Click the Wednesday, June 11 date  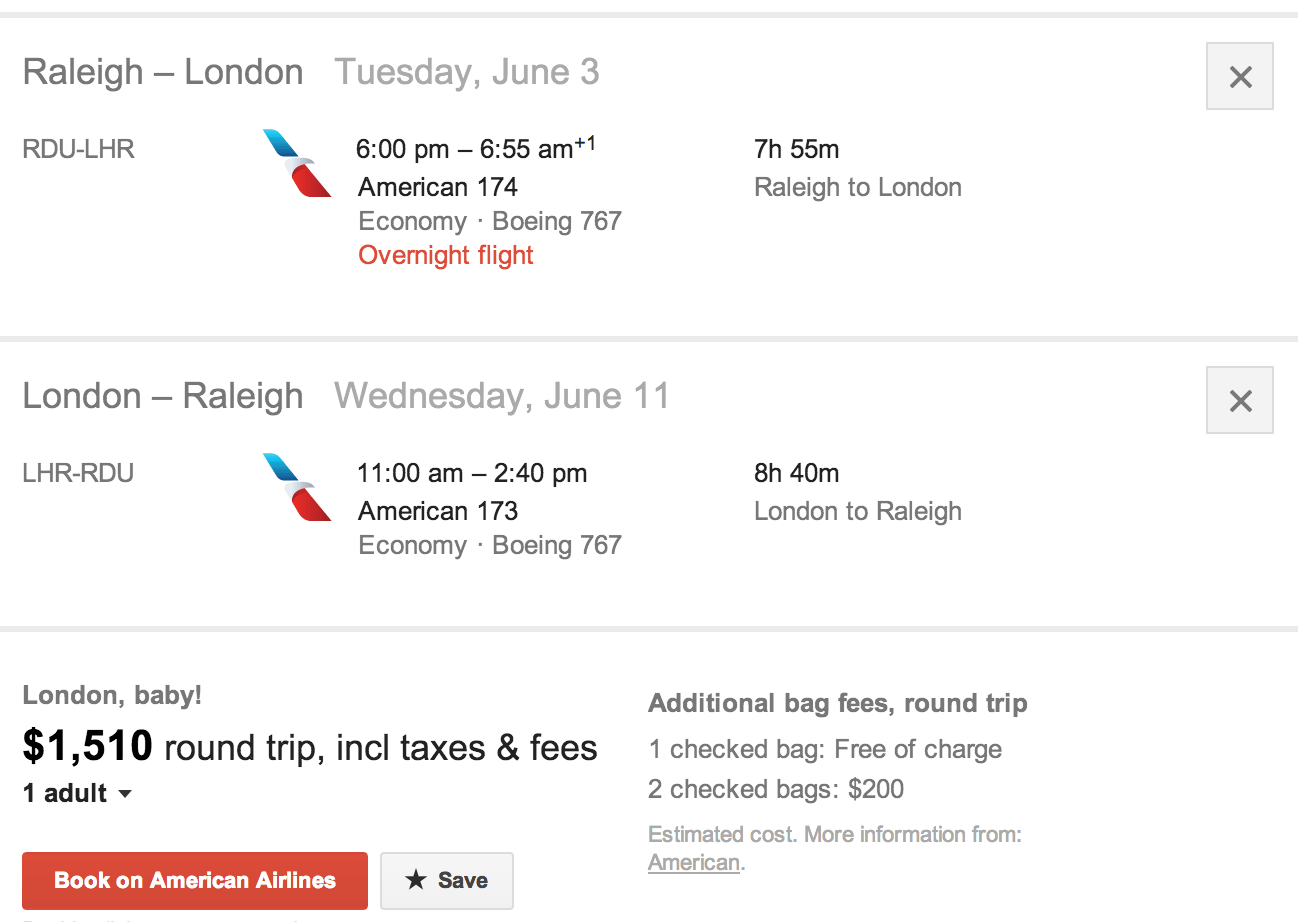click(502, 396)
